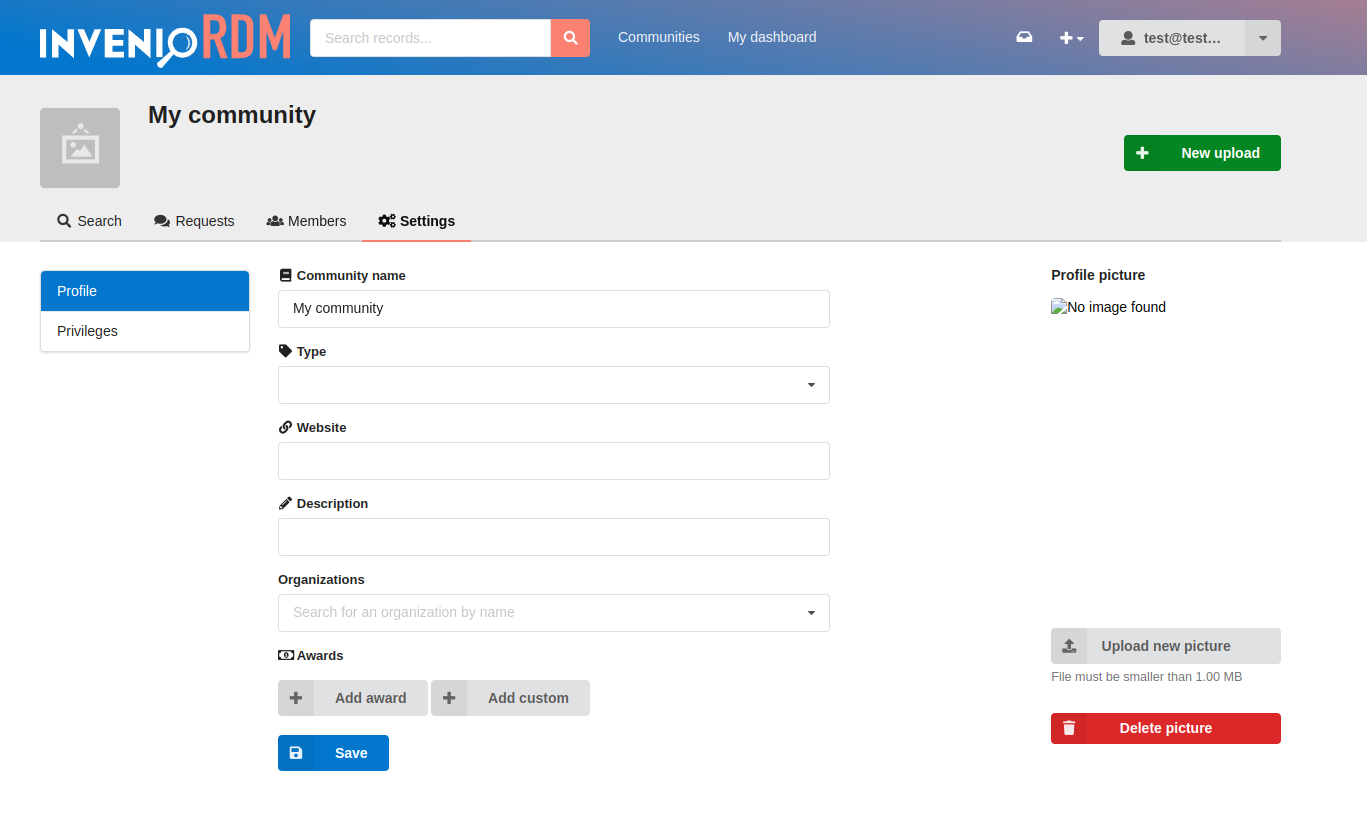Click the plus quick-create icon in header
Viewport: 1367px width, 817px height.
pos(1066,37)
